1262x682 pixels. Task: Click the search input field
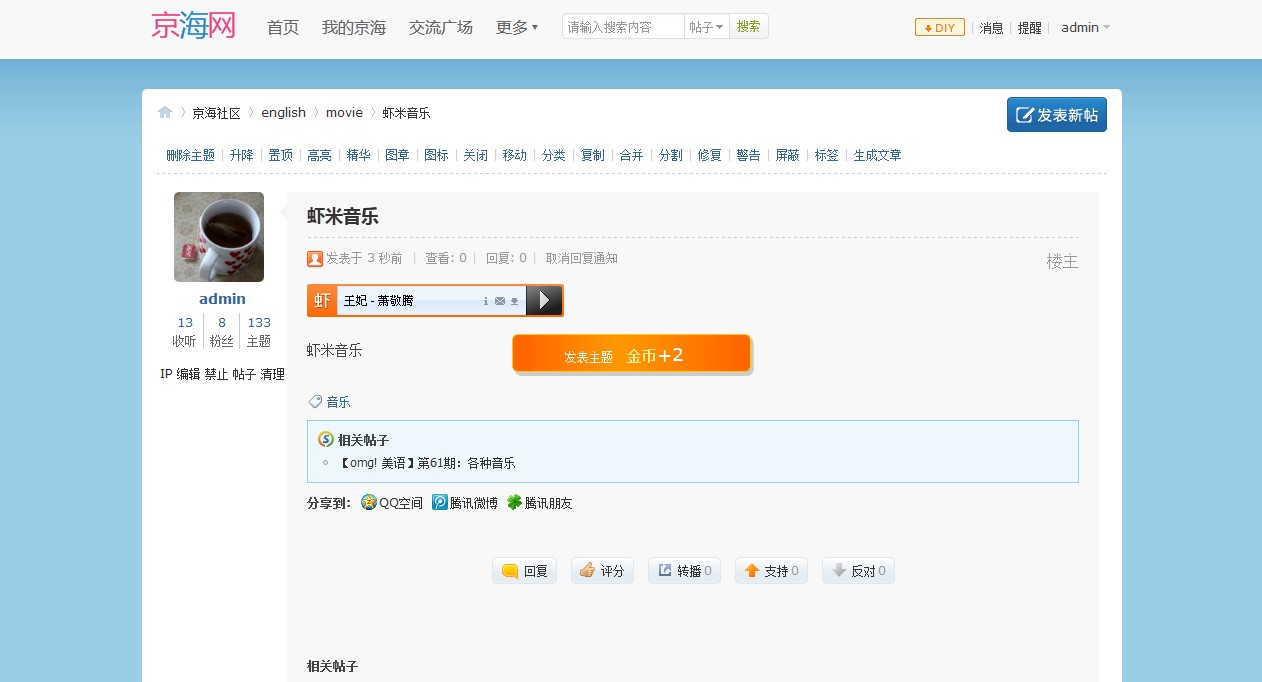(624, 27)
